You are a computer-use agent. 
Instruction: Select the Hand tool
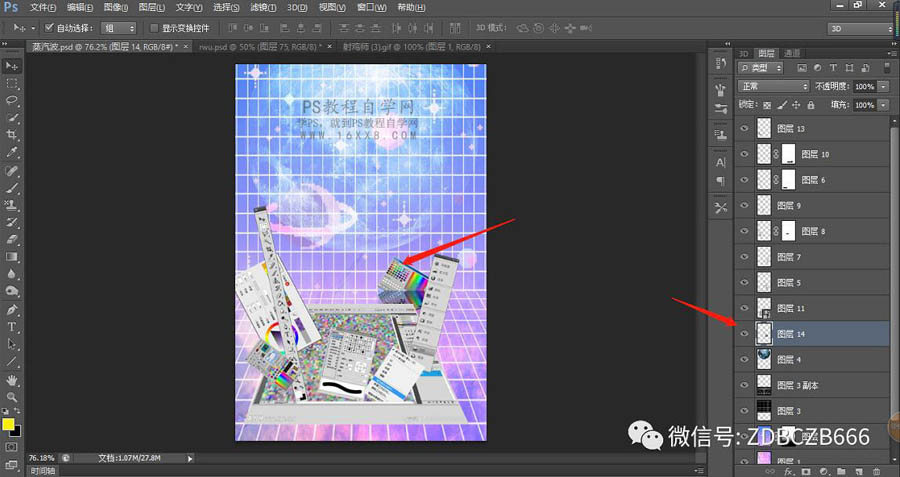click(x=11, y=379)
